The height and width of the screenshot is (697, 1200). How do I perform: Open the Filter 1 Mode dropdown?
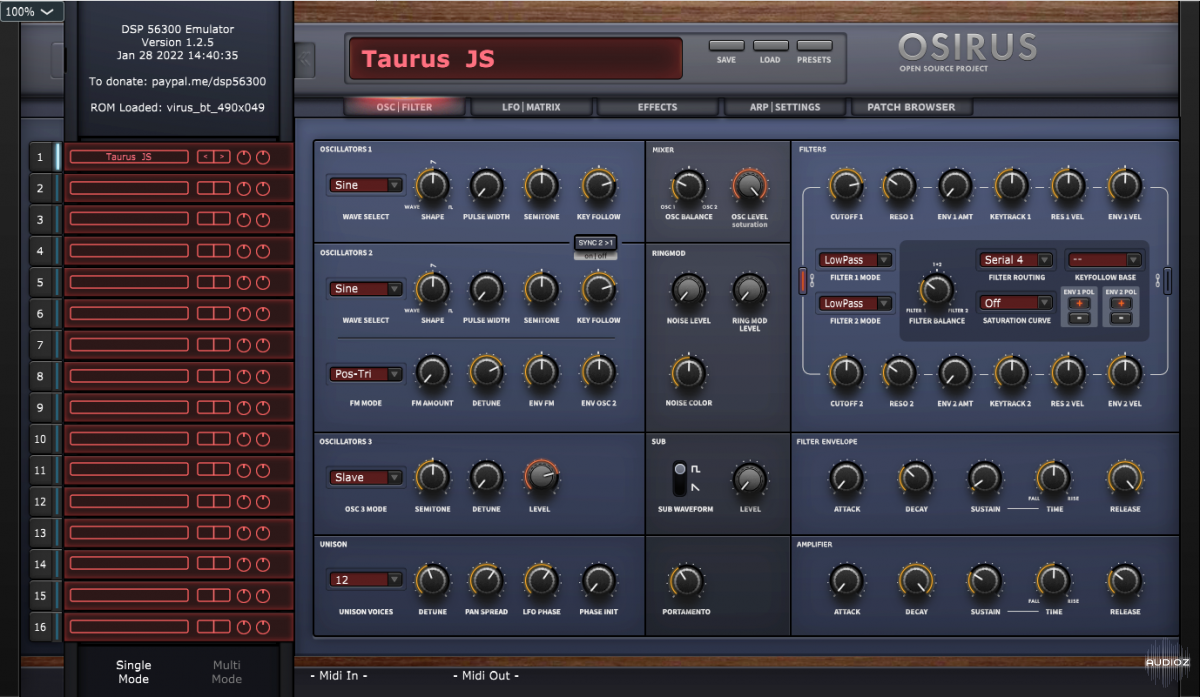[856, 260]
